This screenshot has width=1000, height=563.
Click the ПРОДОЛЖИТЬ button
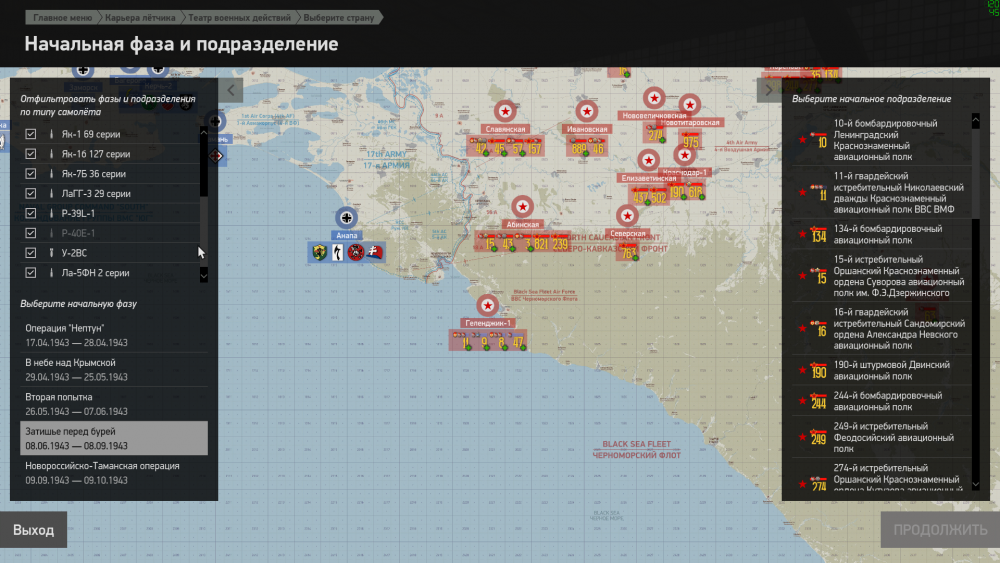(x=940, y=530)
